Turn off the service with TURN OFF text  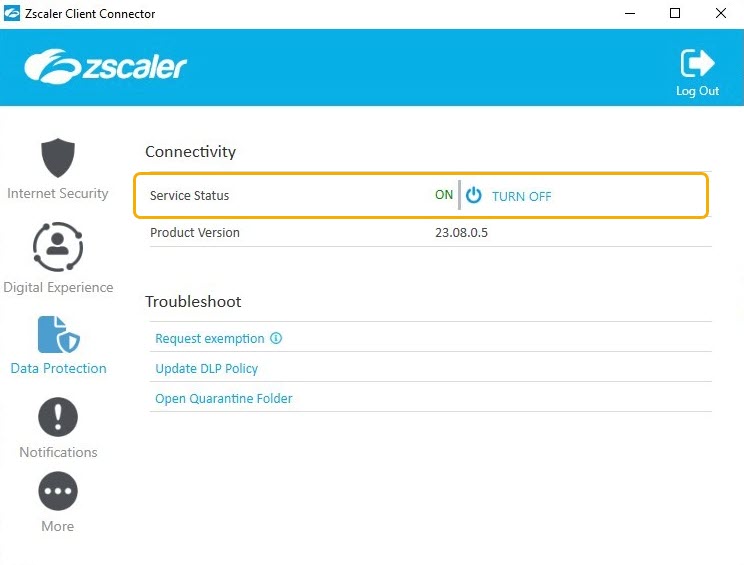coord(521,196)
